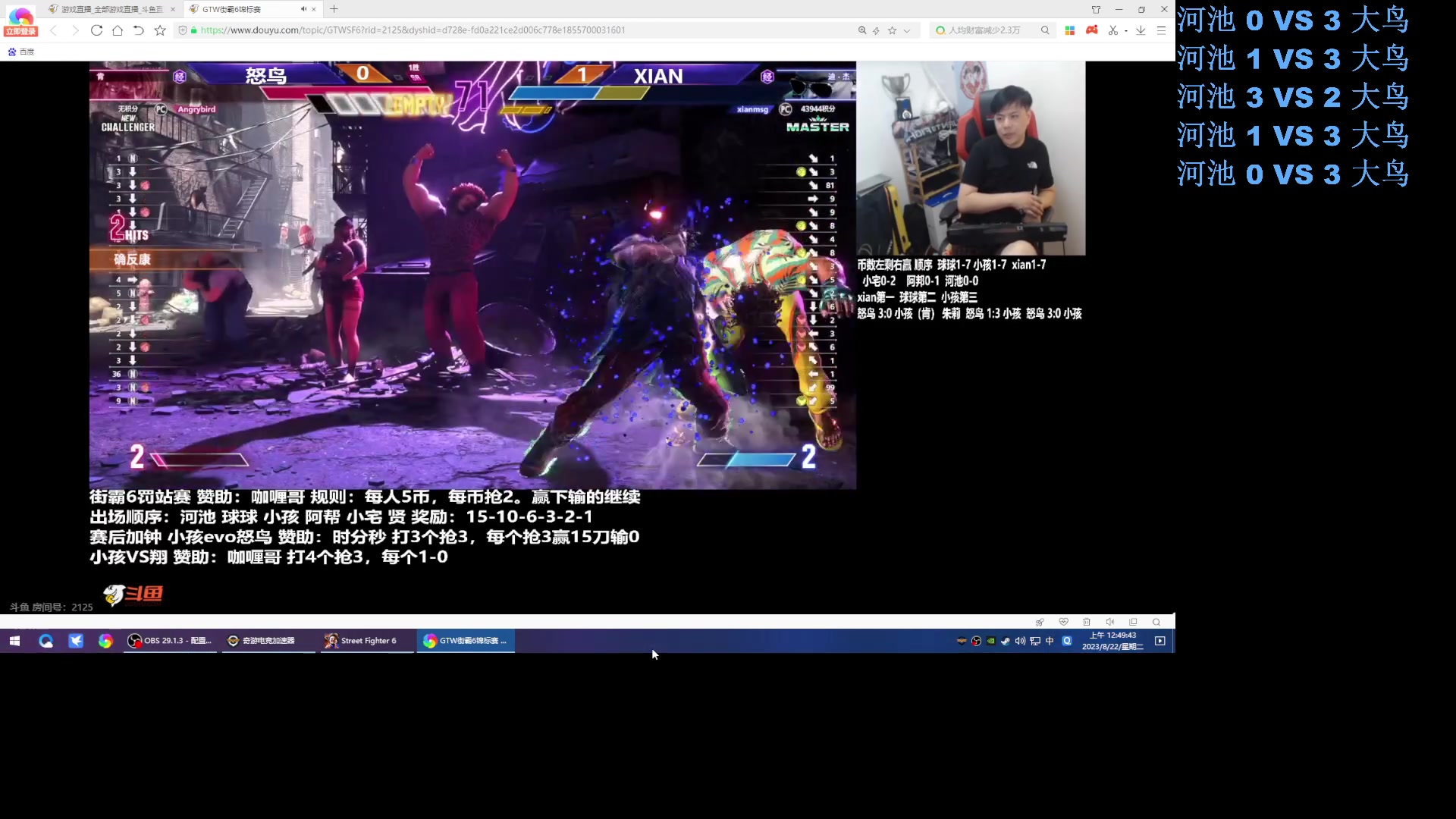Open the zoom magnifier in address bar
The height and width of the screenshot is (819, 1456).
[x=862, y=30]
